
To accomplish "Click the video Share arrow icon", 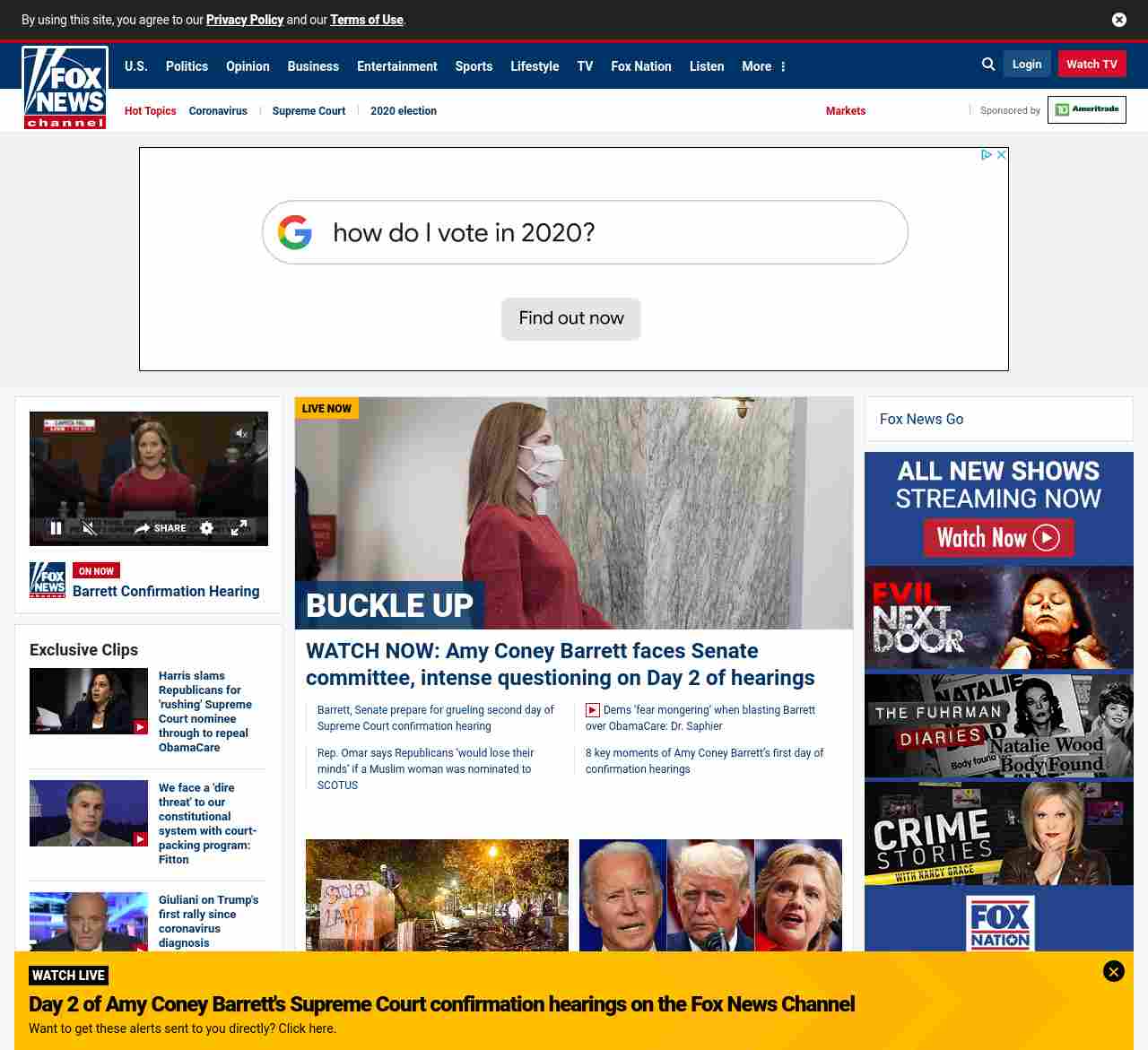I will coord(142,528).
